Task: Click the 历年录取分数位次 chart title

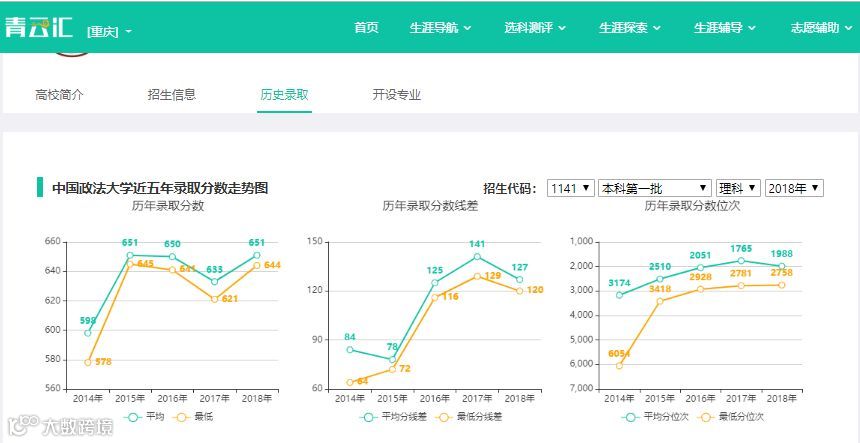Action: click(x=692, y=206)
